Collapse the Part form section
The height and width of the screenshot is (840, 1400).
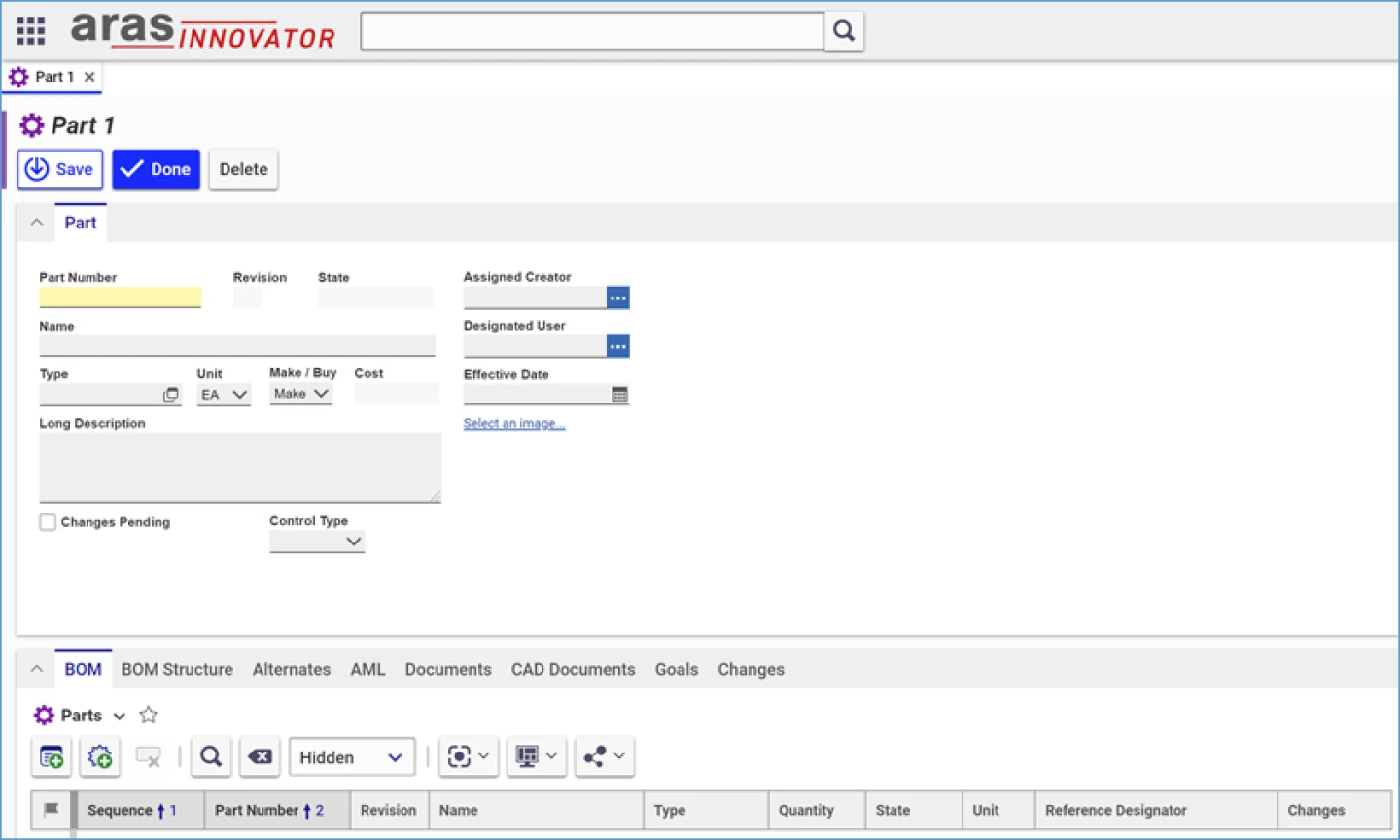pos(37,223)
